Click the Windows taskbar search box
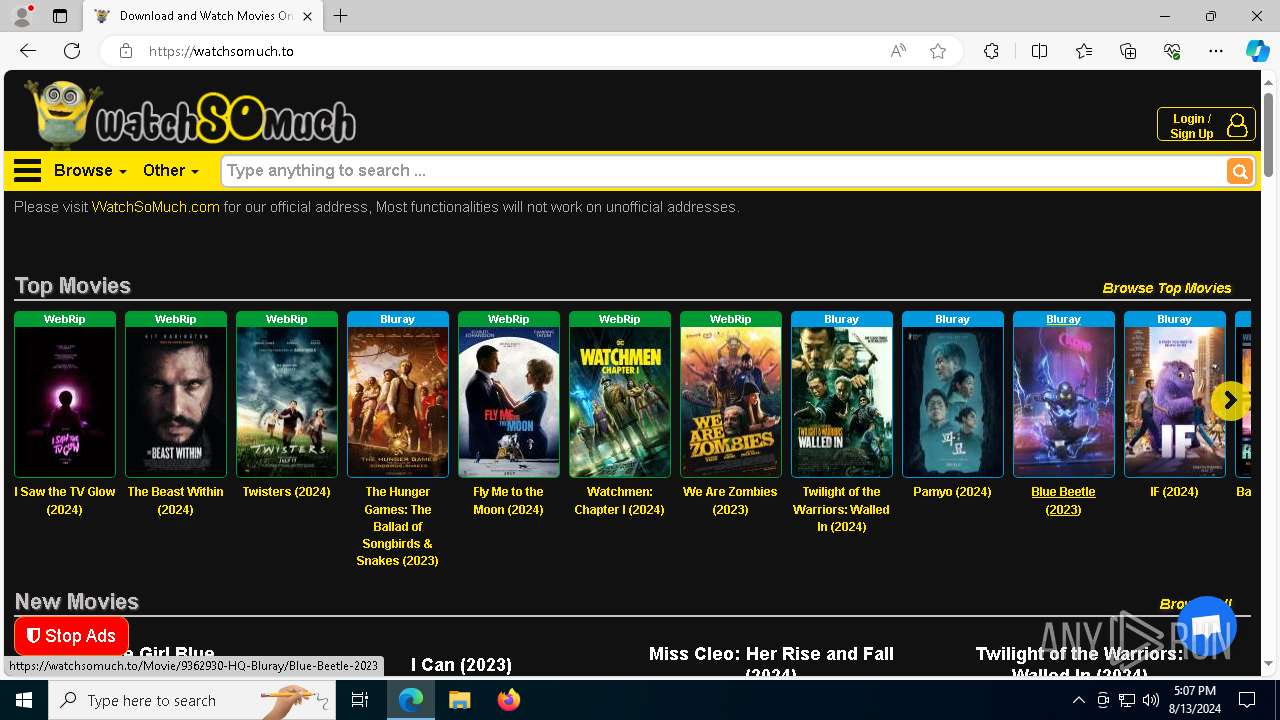Image resolution: width=1280 pixels, height=720 pixels. 192,700
